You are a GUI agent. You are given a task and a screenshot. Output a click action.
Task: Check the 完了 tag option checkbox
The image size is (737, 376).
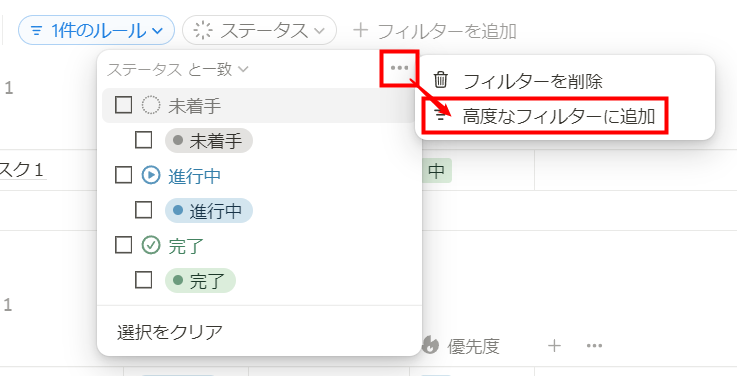(143, 280)
